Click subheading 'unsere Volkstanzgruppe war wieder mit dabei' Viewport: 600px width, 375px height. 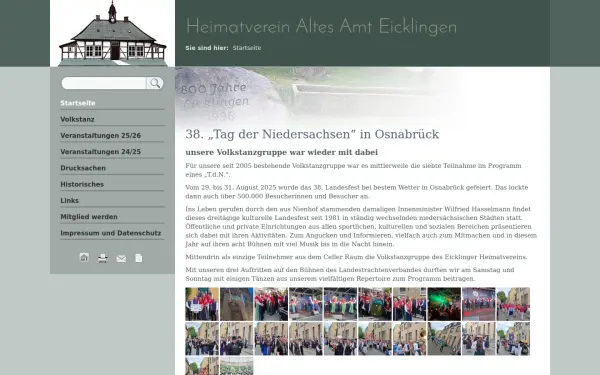[282, 152]
